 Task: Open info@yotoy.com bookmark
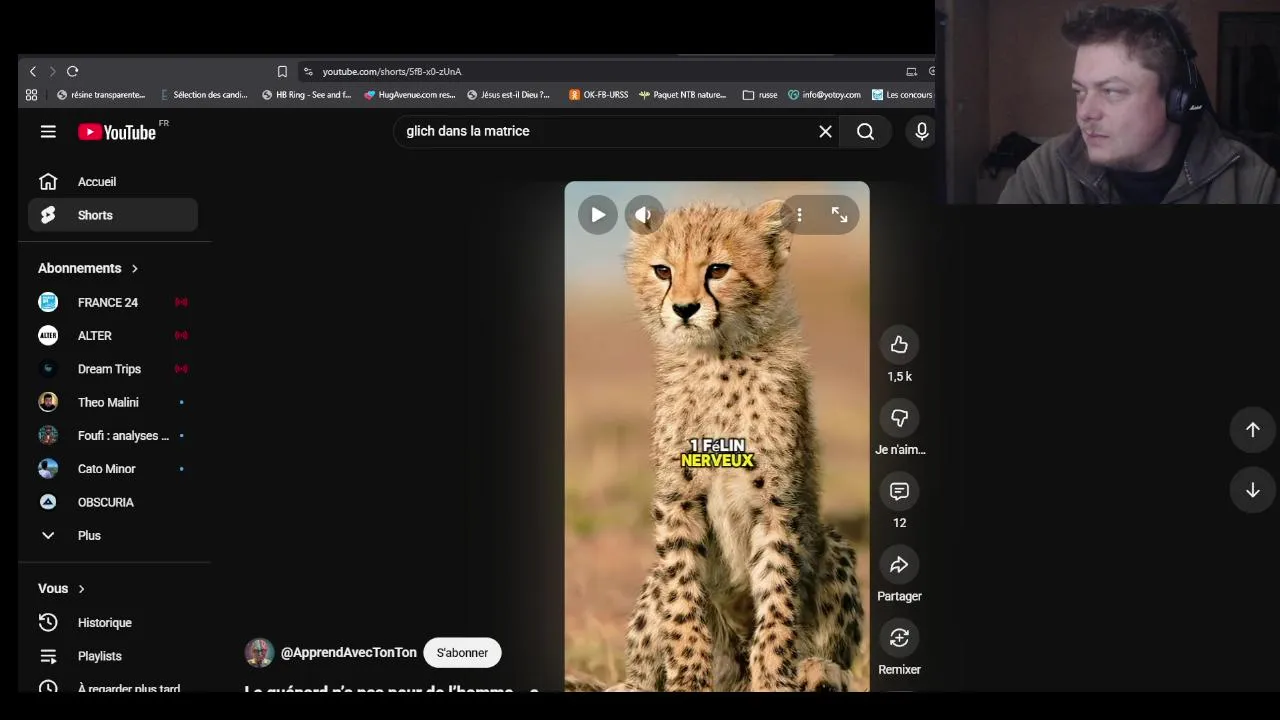824,95
